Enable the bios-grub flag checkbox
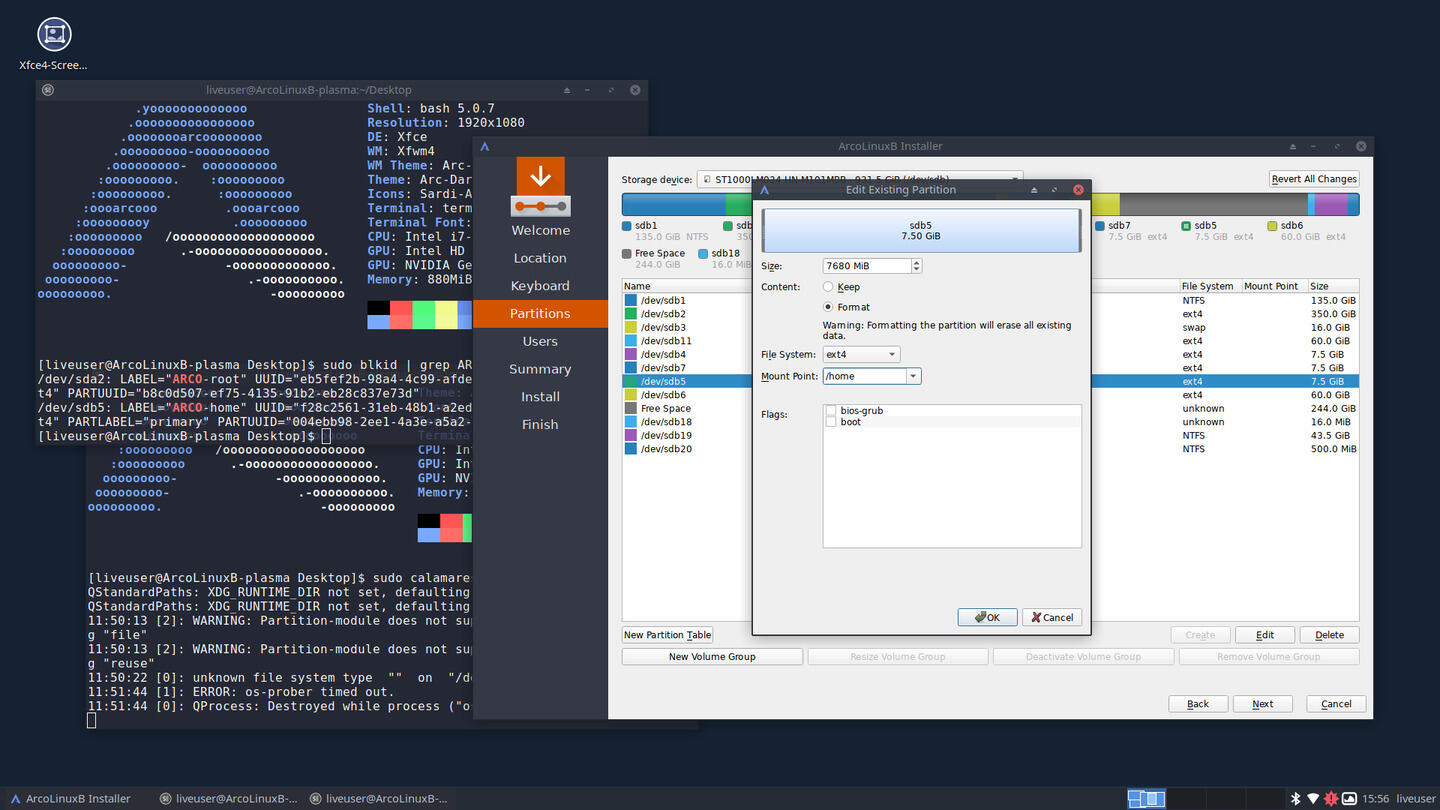Screen dimensions: 1440x810 [831, 411]
